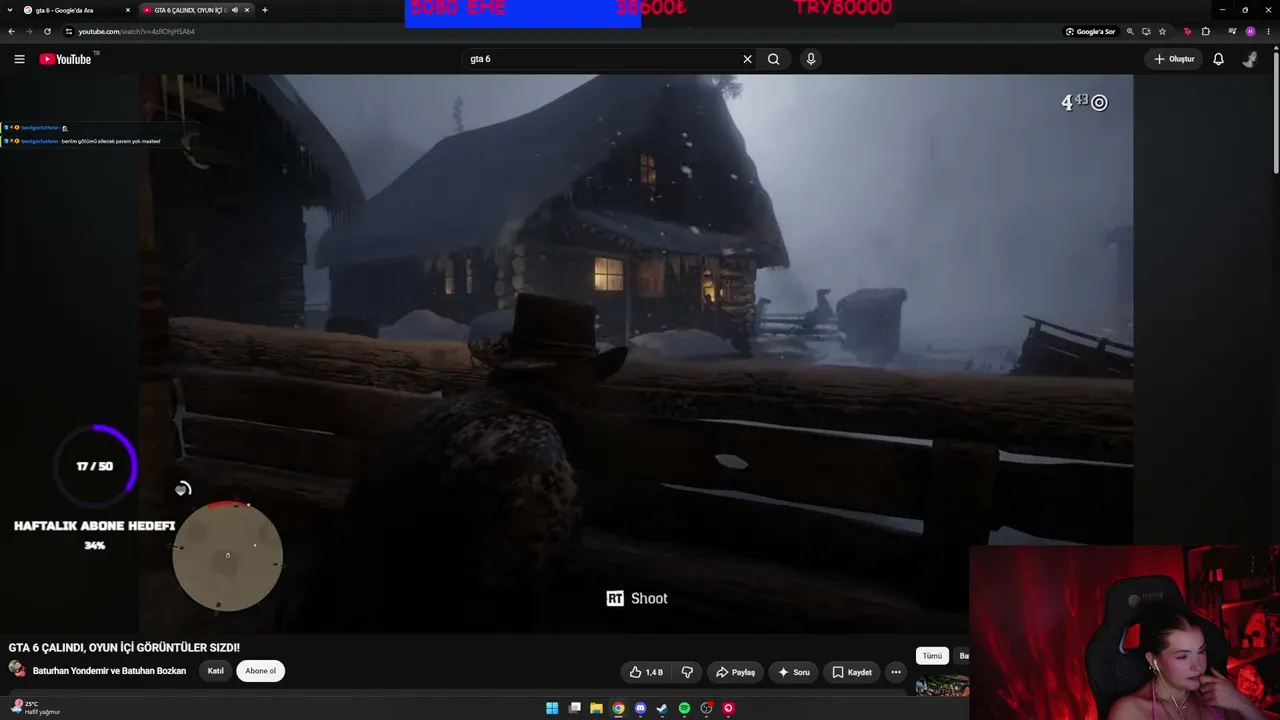Click the Chrome taskbar icon

pyautogui.click(x=618, y=708)
